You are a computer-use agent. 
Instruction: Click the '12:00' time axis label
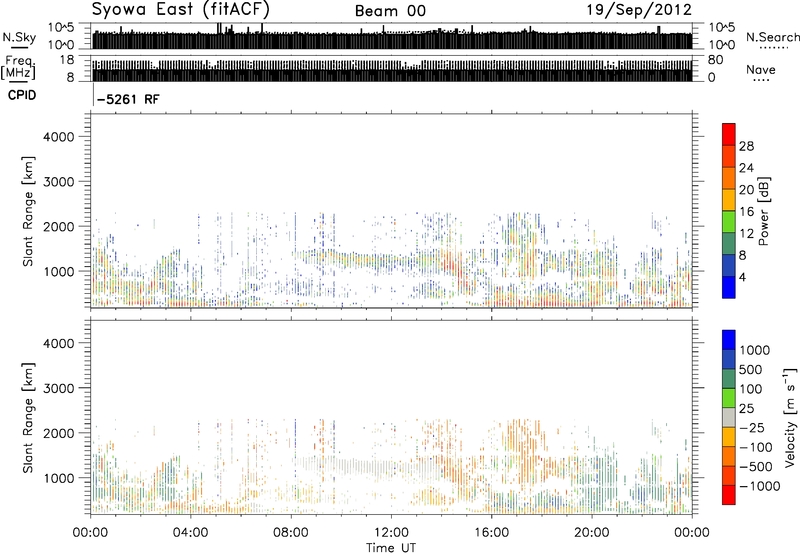point(391,533)
